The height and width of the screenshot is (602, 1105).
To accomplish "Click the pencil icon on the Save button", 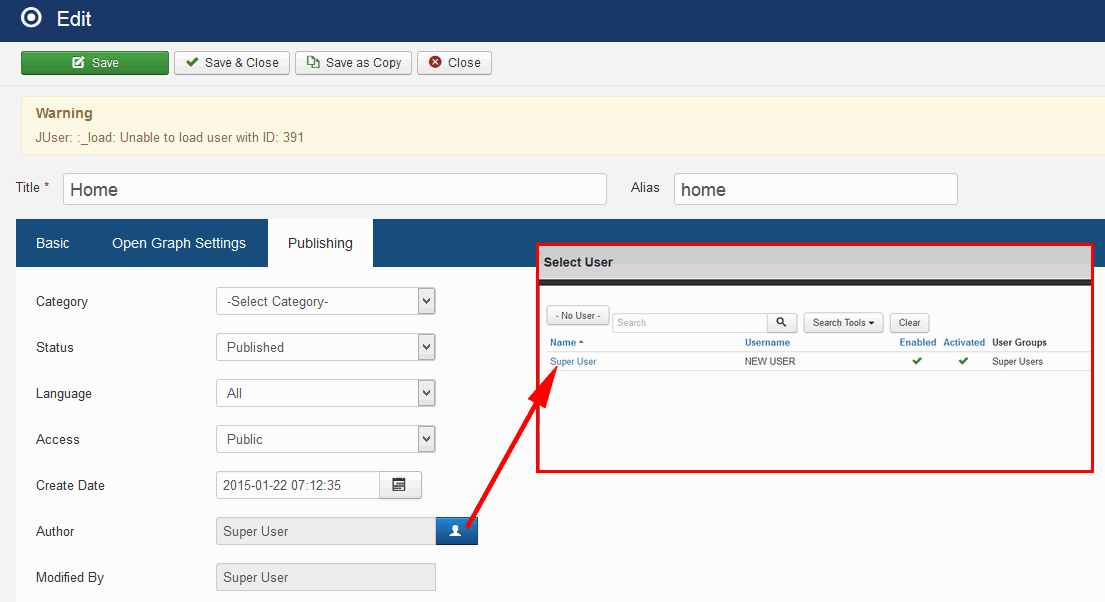I will point(77,62).
